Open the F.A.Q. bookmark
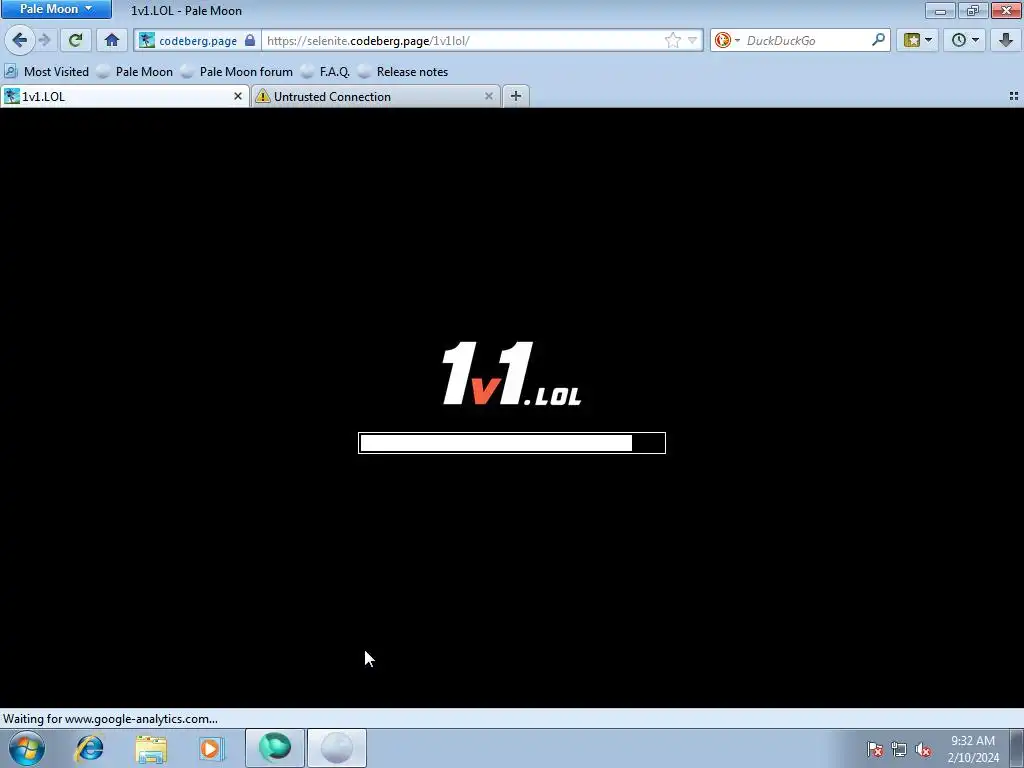Viewport: 1024px width, 768px height. click(x=325, y=72)
